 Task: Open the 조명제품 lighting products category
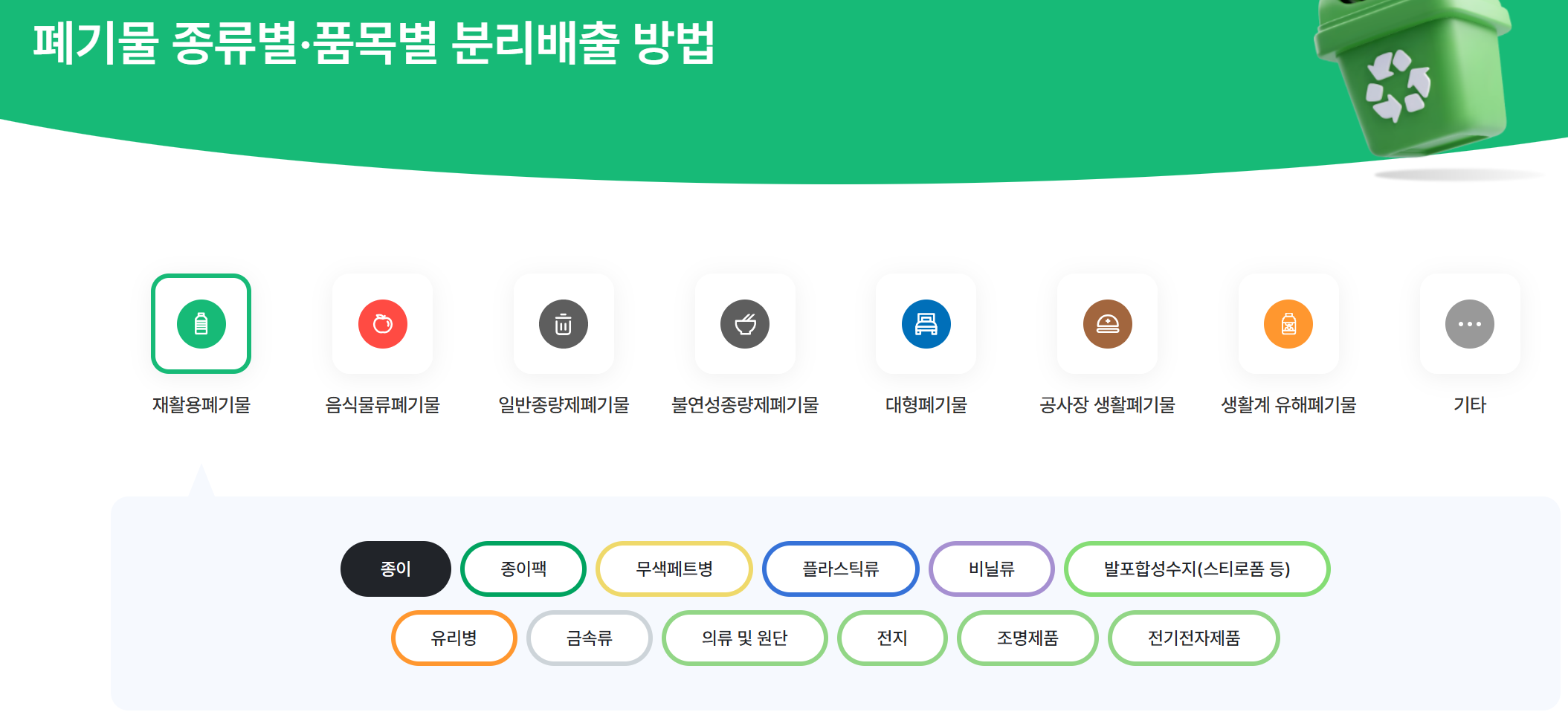(1027, 638)
